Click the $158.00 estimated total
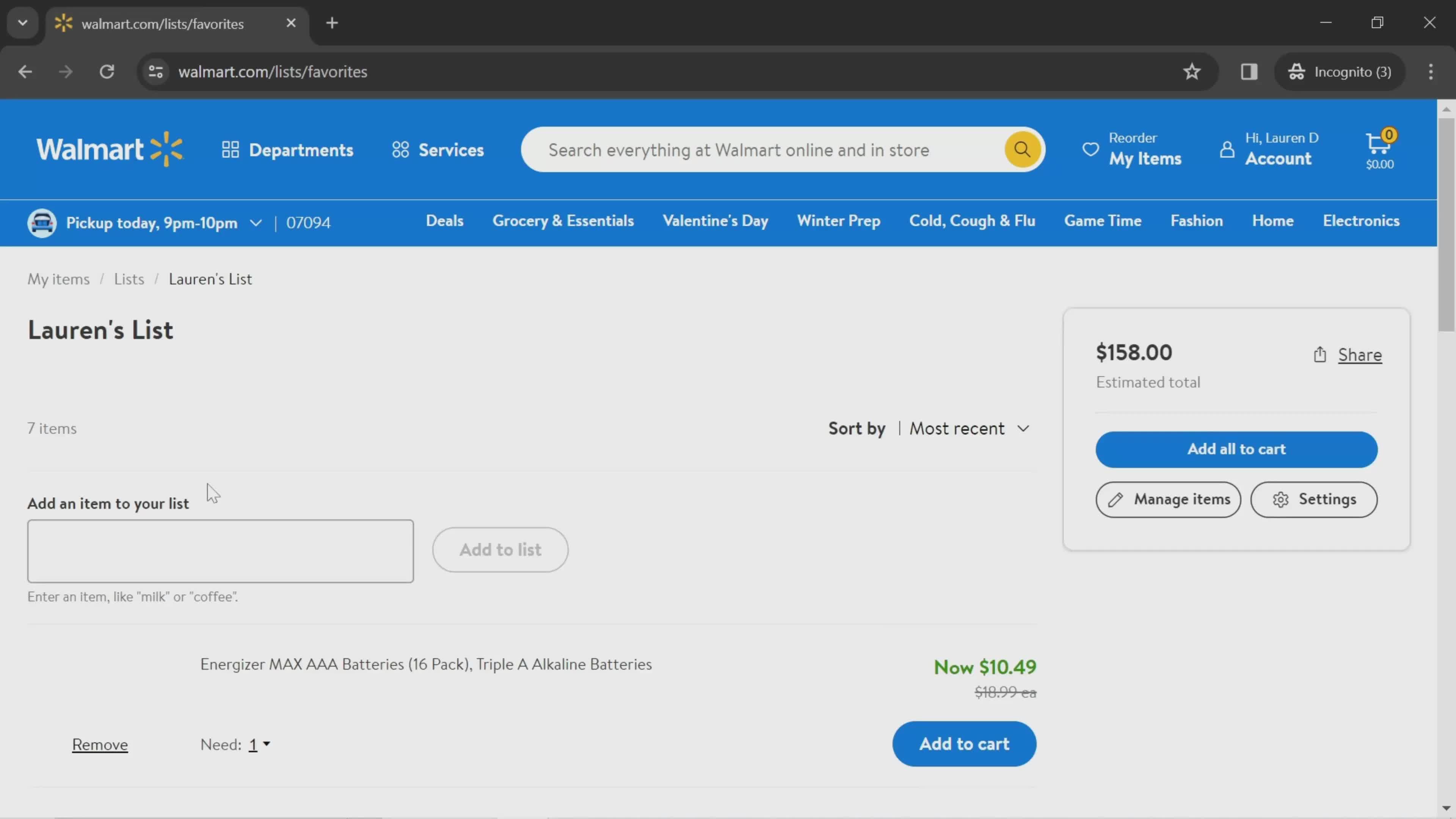This screenshot has height=819, width=1456. [1134, 352]
